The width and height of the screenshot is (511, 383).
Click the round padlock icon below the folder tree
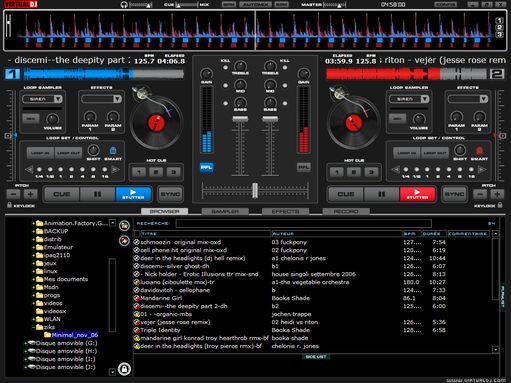click(124, 369)
